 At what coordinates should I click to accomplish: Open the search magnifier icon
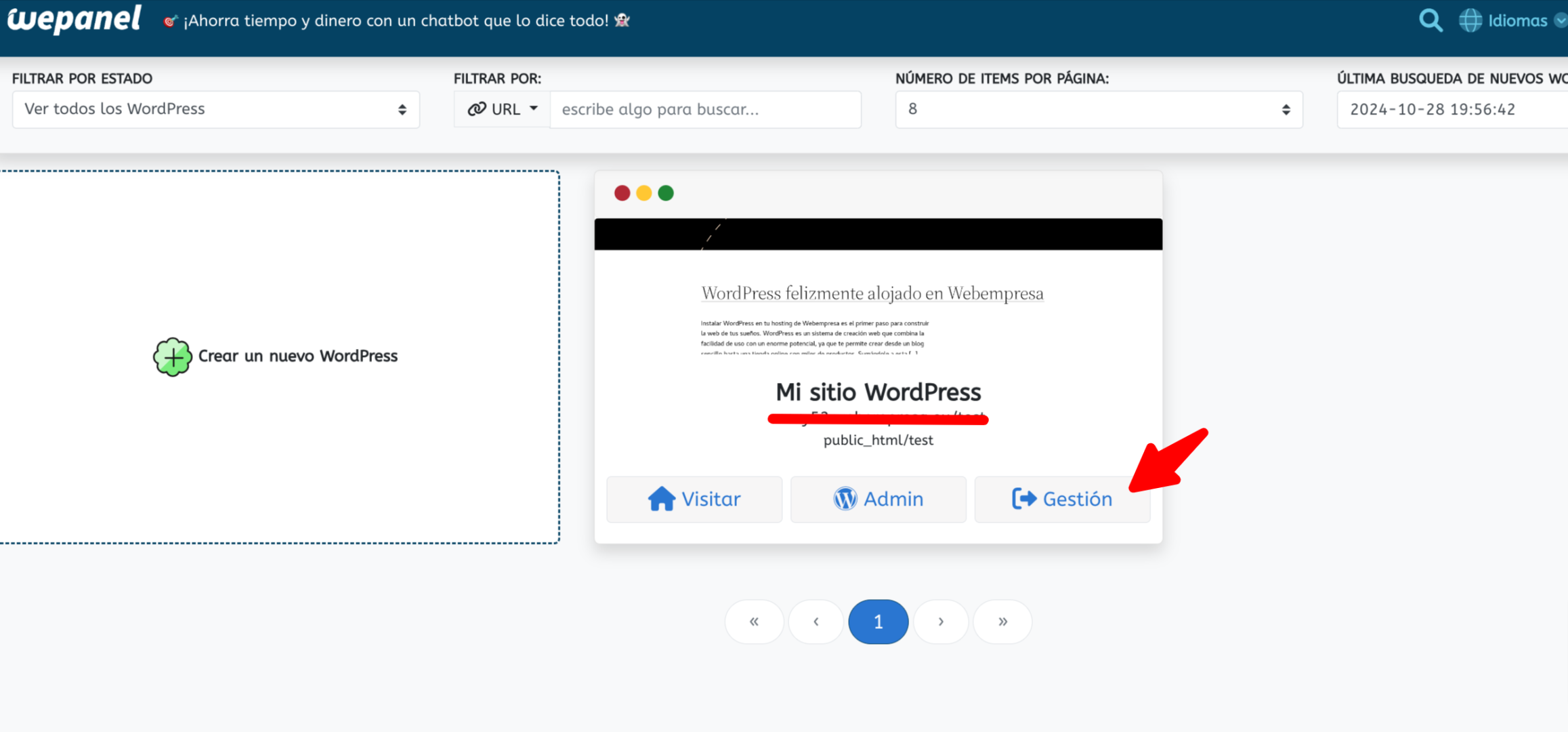(1431, 20)
